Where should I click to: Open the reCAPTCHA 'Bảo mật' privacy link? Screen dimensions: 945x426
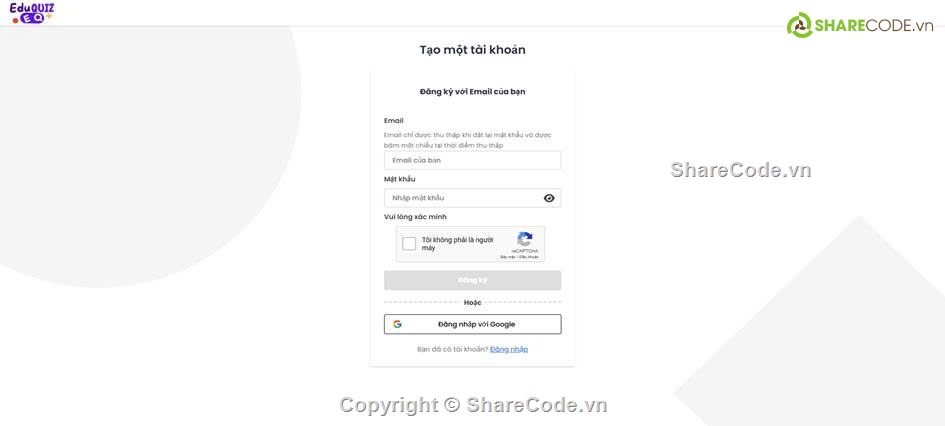coord(507,257)
